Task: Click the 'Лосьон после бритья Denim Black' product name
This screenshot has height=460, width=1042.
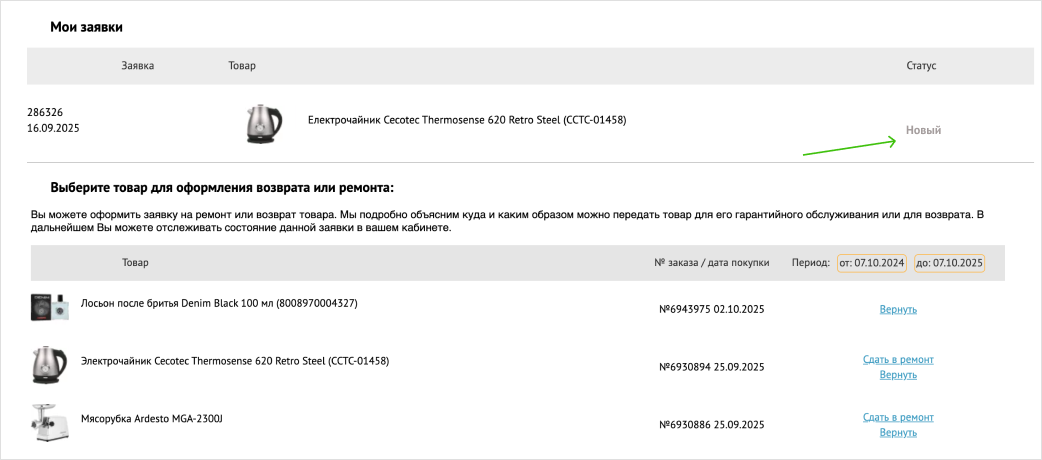Action: pyautogui.click(x=219, y=303)
